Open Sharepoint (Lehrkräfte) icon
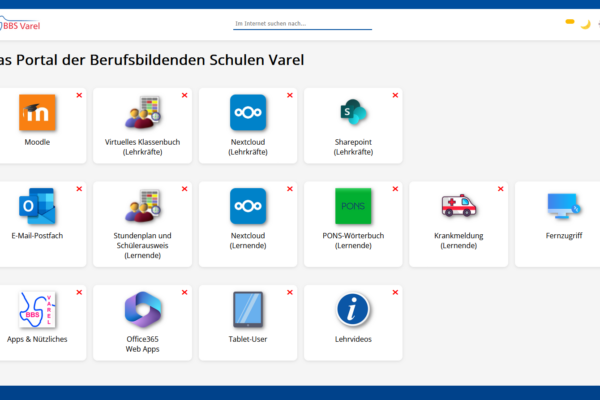 (353, 112)
